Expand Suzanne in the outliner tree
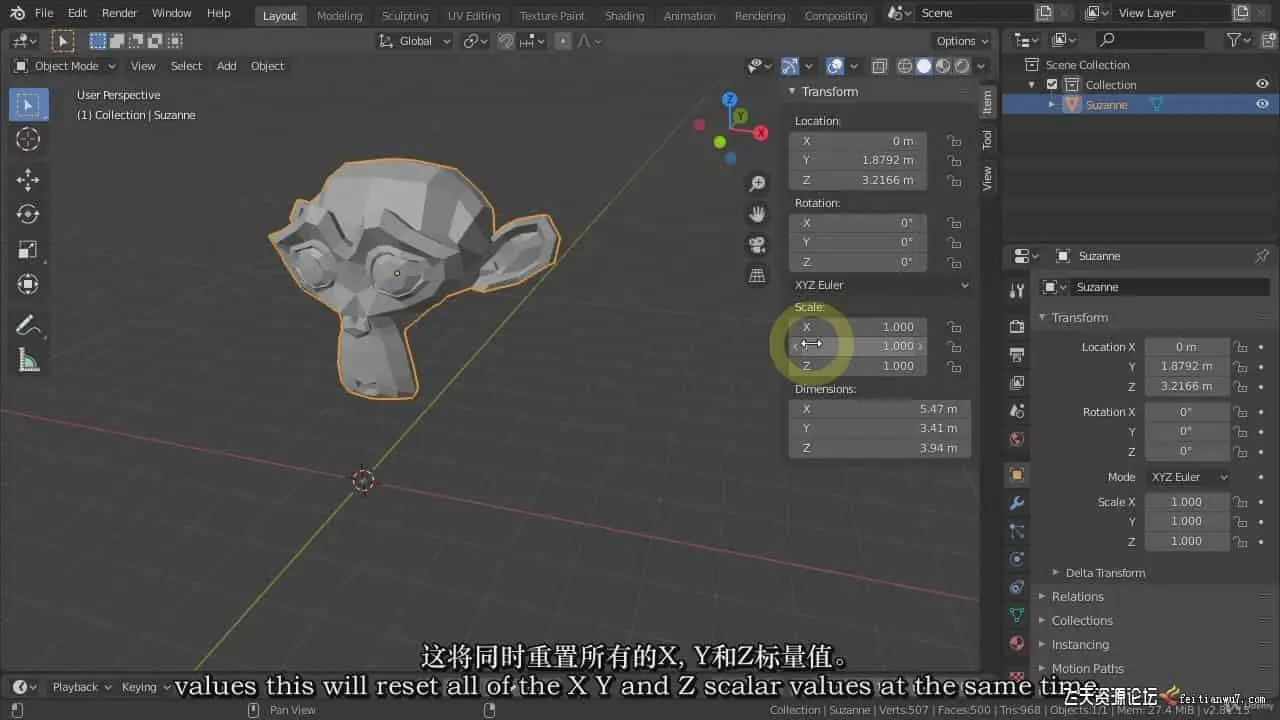The image size is (1280, 720). click(x=1052, y=104)
